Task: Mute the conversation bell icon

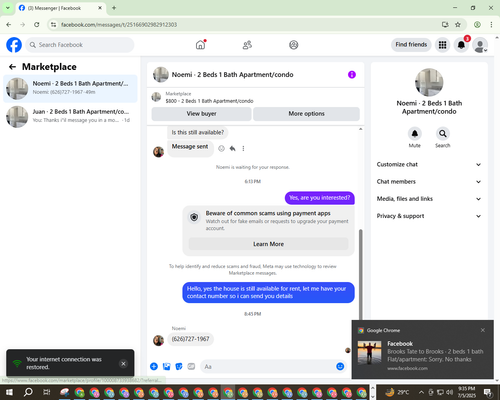Action: pyautogui.click(x=415, y=134)
